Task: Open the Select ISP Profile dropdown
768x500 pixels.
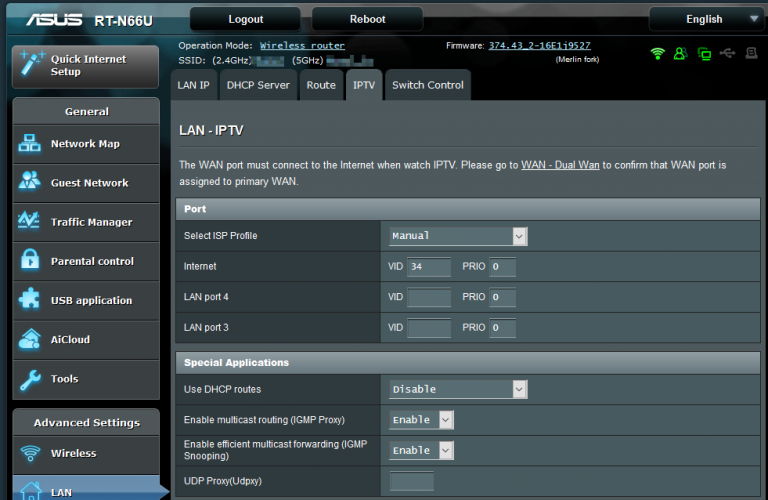Action: [457, 236]
